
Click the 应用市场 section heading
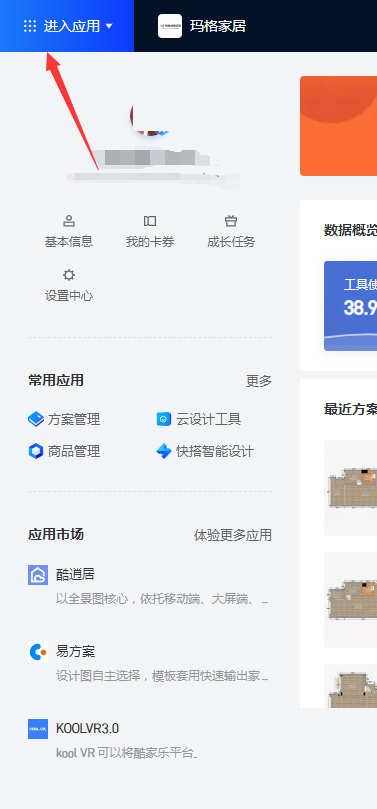(x=56, y=535)
